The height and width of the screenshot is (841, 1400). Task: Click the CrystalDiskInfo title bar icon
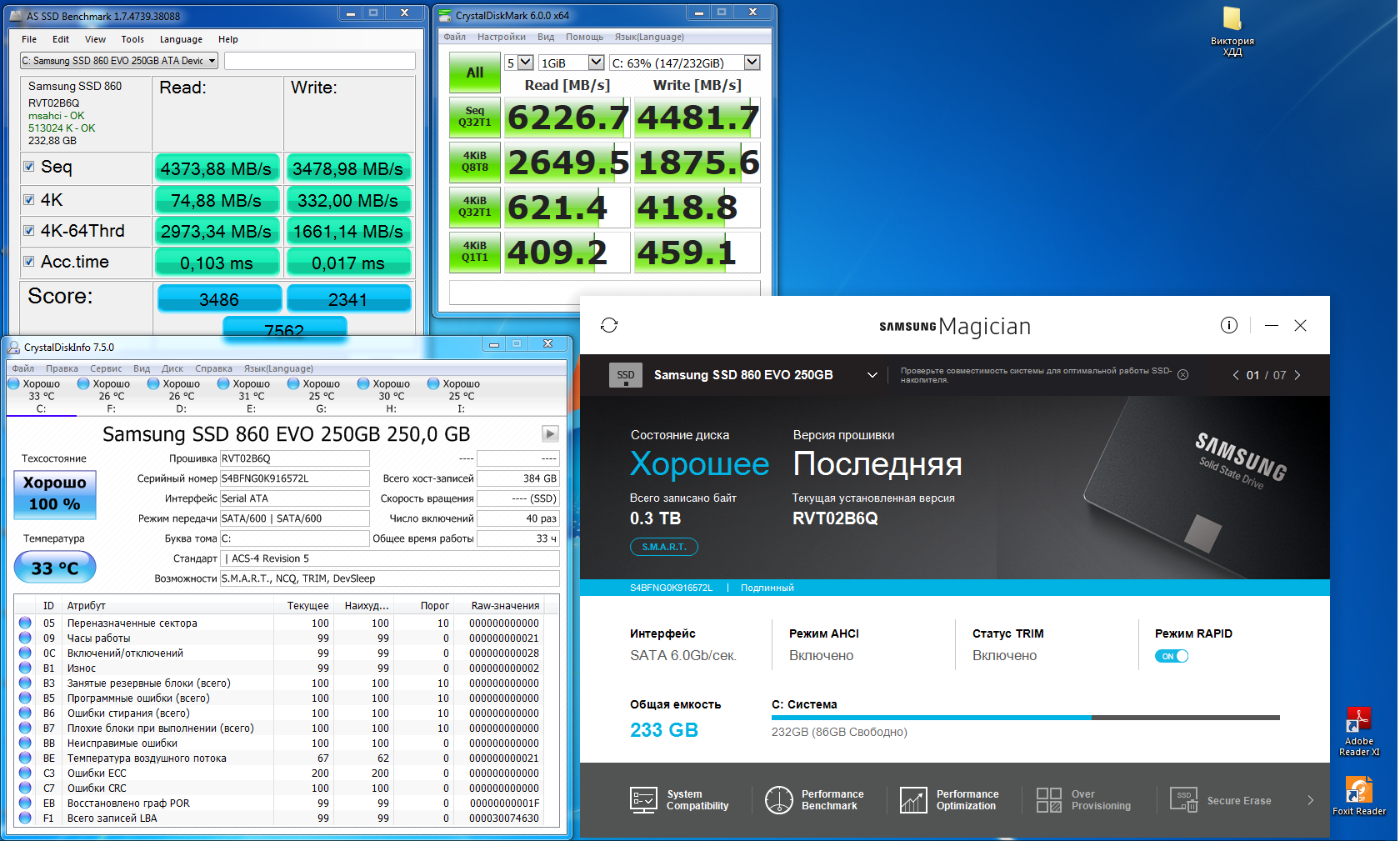[x=13, y=347]
